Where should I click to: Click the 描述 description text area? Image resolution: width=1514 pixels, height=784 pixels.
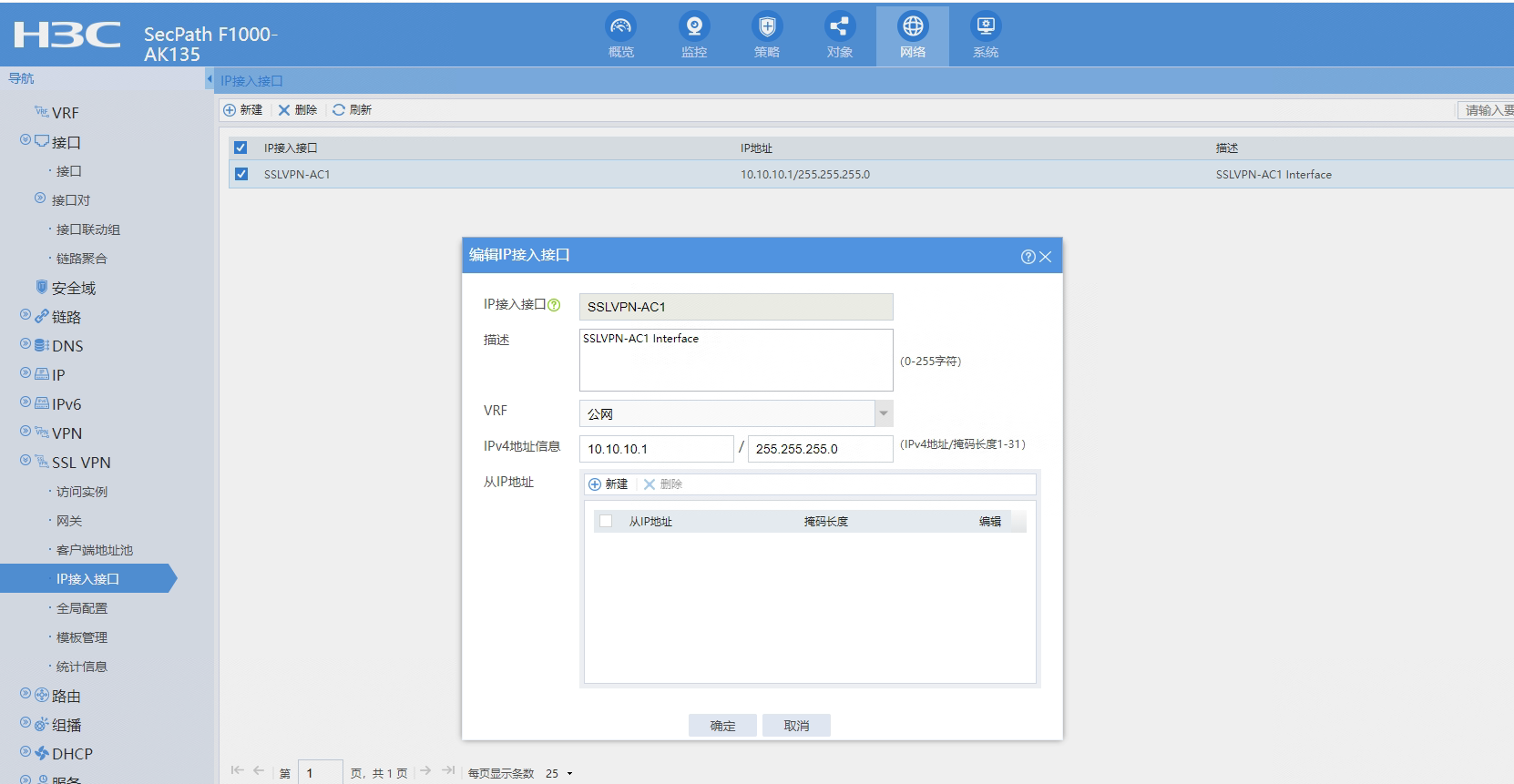click(736, 360)
